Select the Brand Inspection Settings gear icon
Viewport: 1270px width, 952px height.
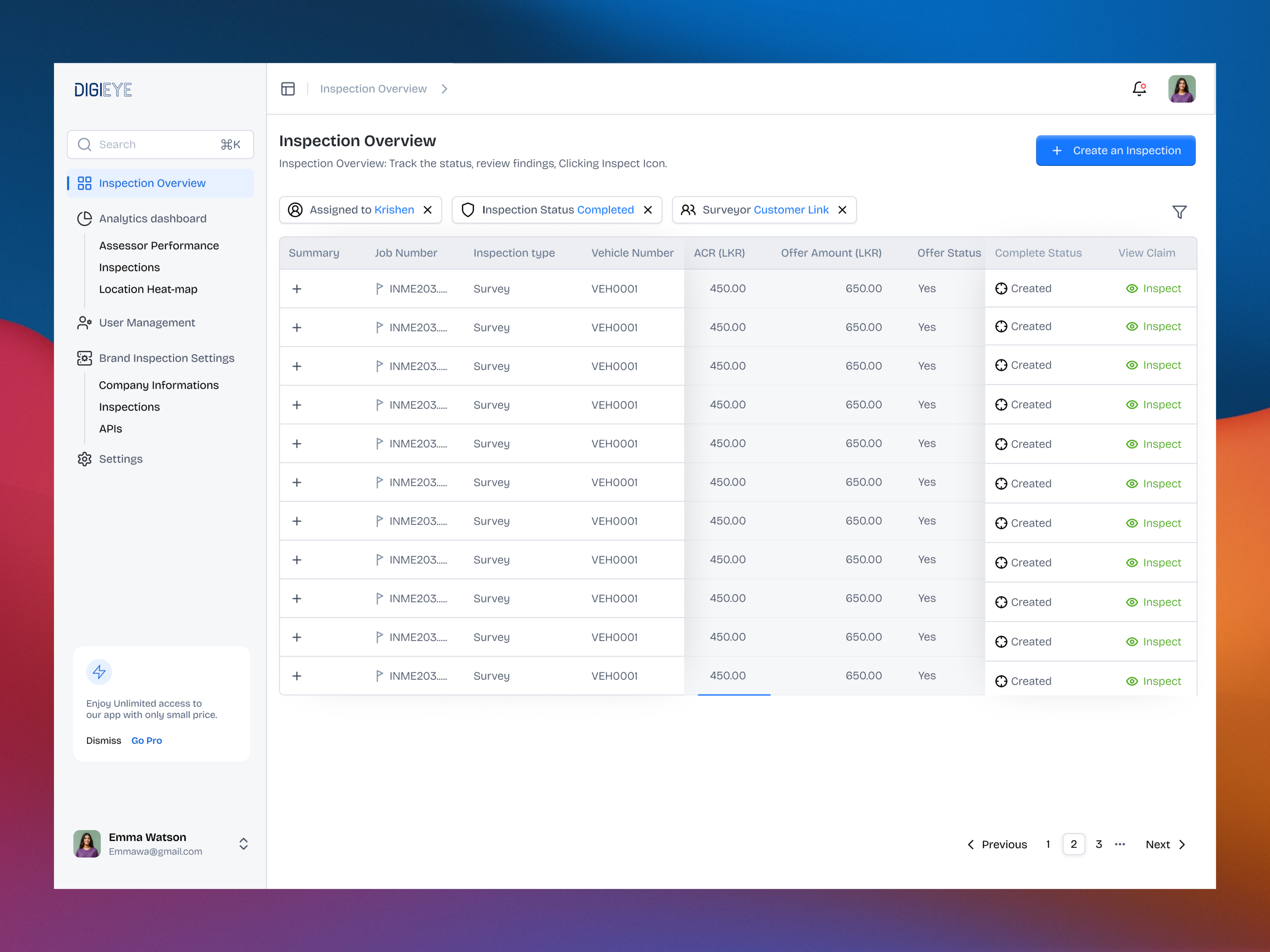coord(84,358)
